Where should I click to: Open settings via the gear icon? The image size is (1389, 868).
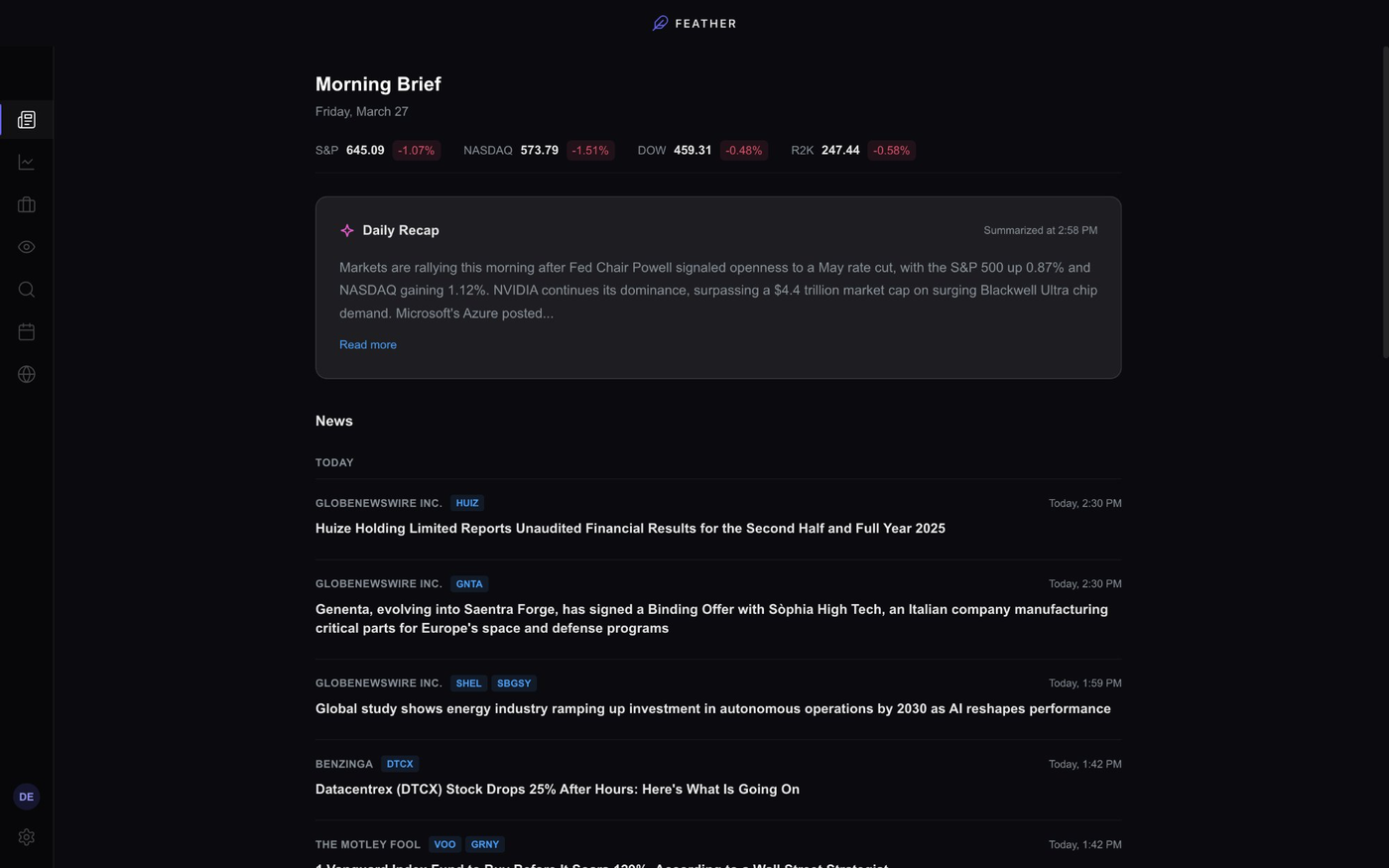pyautogui.click(x=26, y=836)
